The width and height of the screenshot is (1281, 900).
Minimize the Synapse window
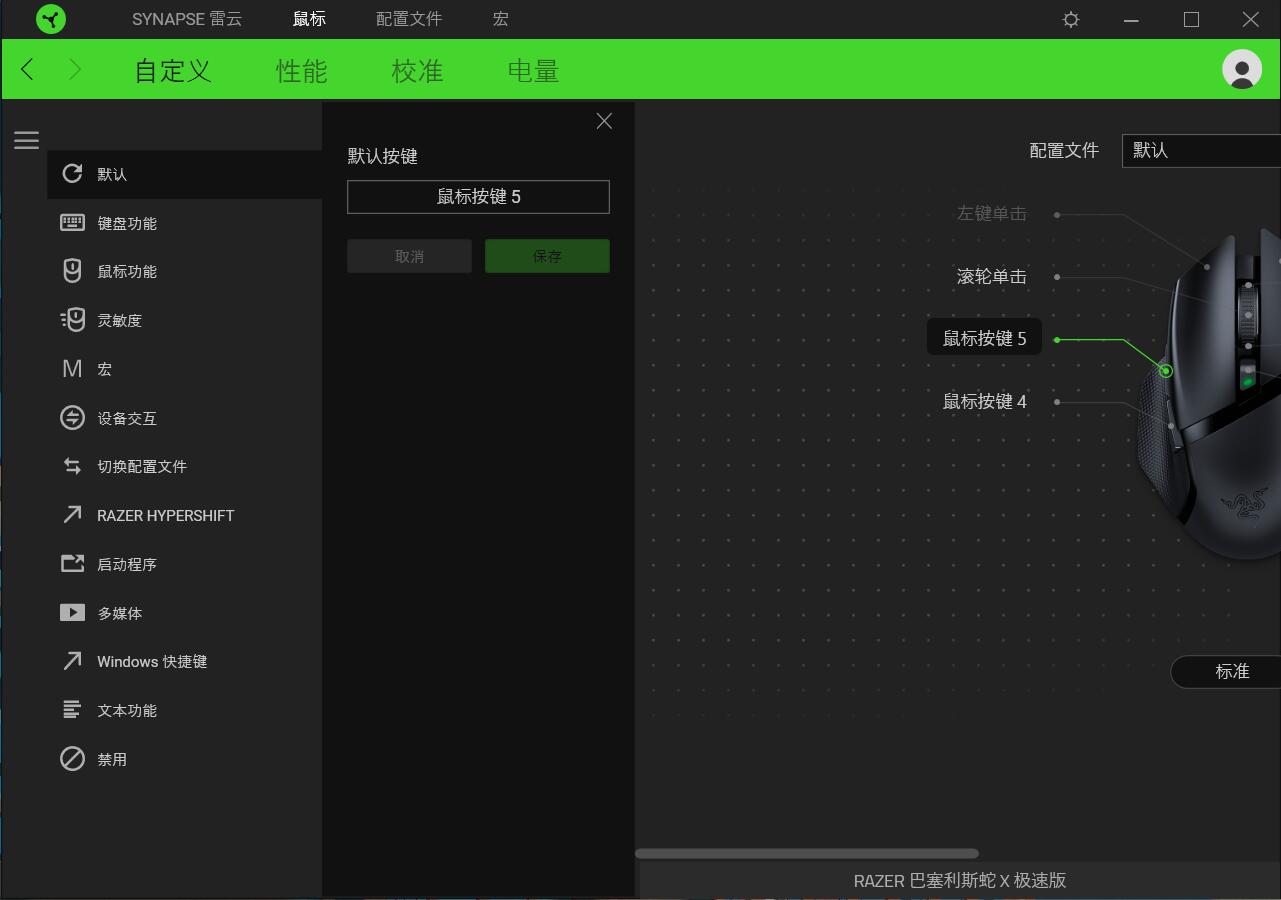tap(1131, 19)
